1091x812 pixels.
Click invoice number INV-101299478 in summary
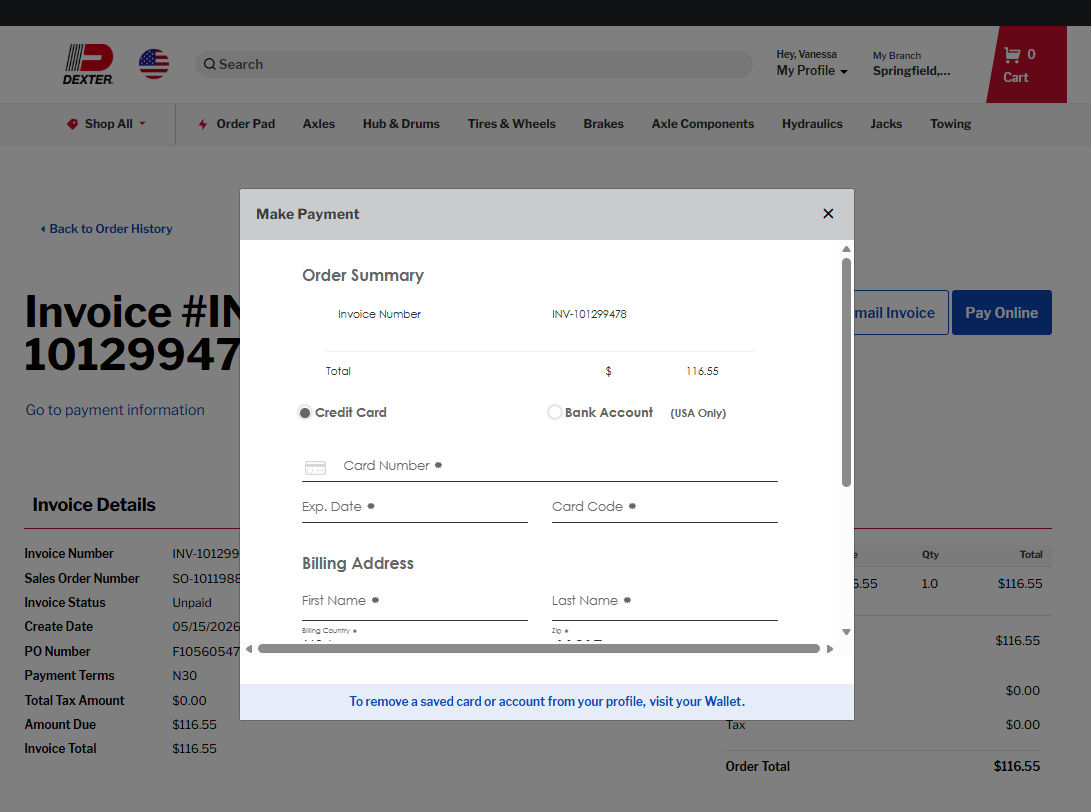point(589,314)
